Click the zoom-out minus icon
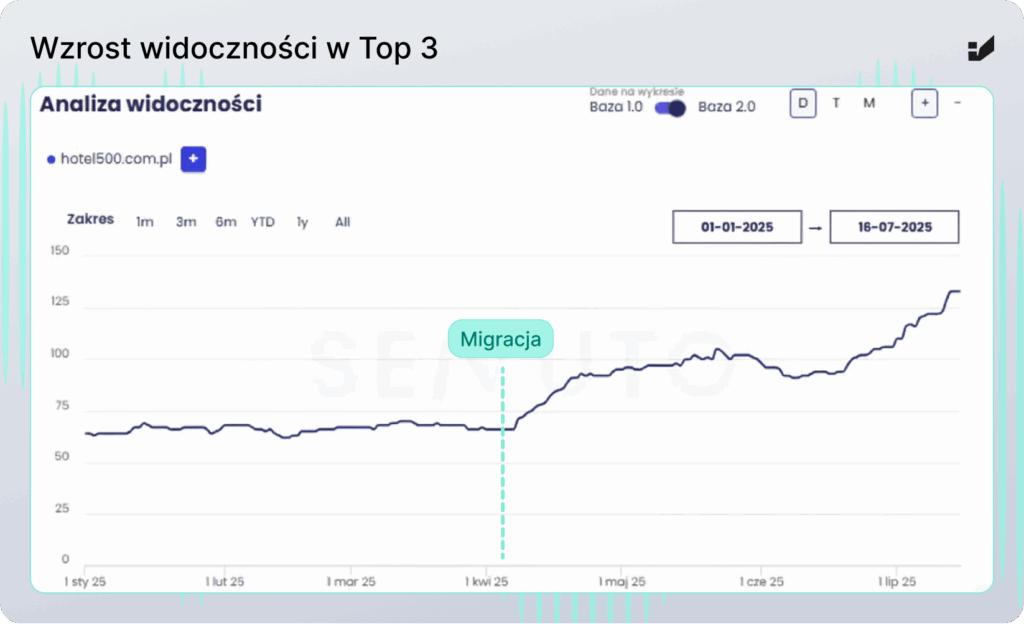Image resolution: width=1024 pixels, height=624 pixels. pyautogui.click(x=957, y=103)
